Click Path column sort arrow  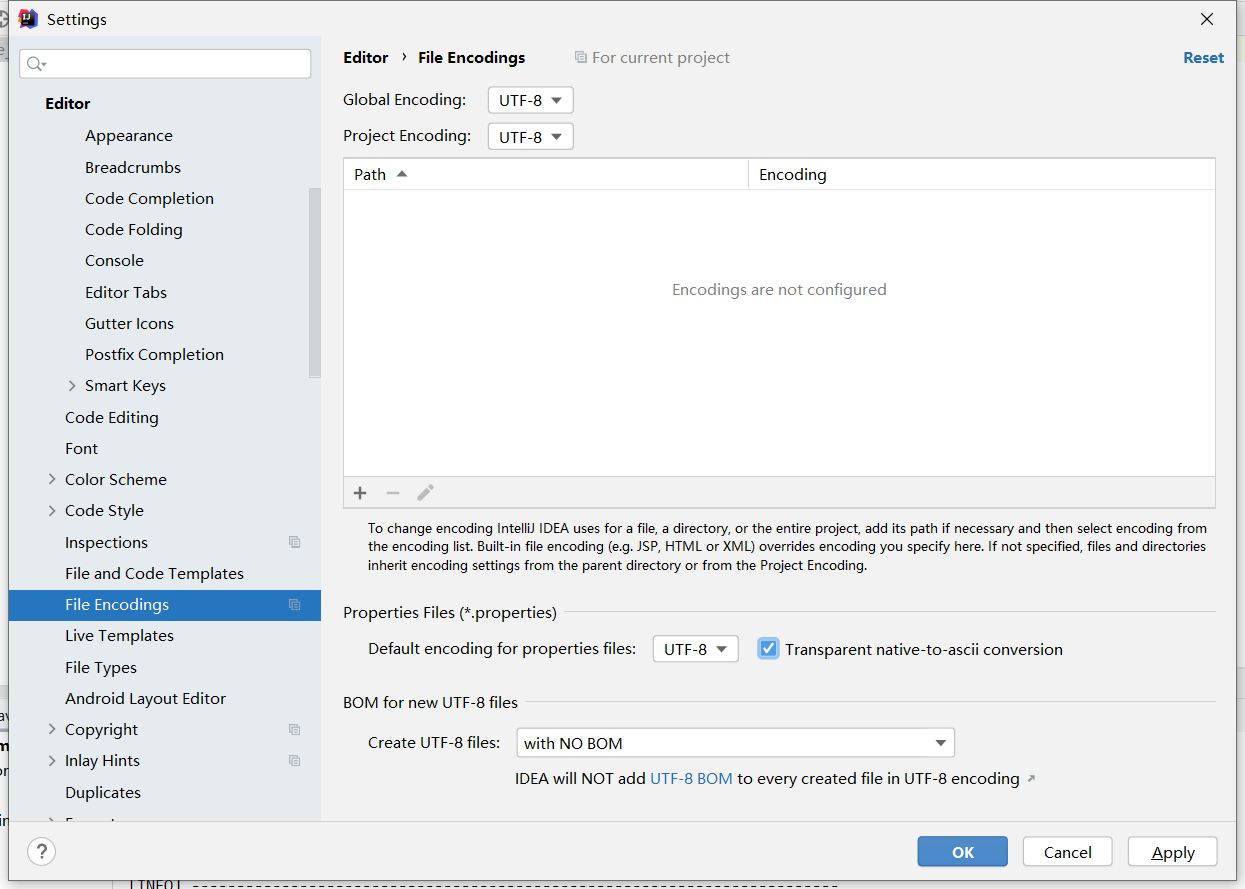pos(402,174)
